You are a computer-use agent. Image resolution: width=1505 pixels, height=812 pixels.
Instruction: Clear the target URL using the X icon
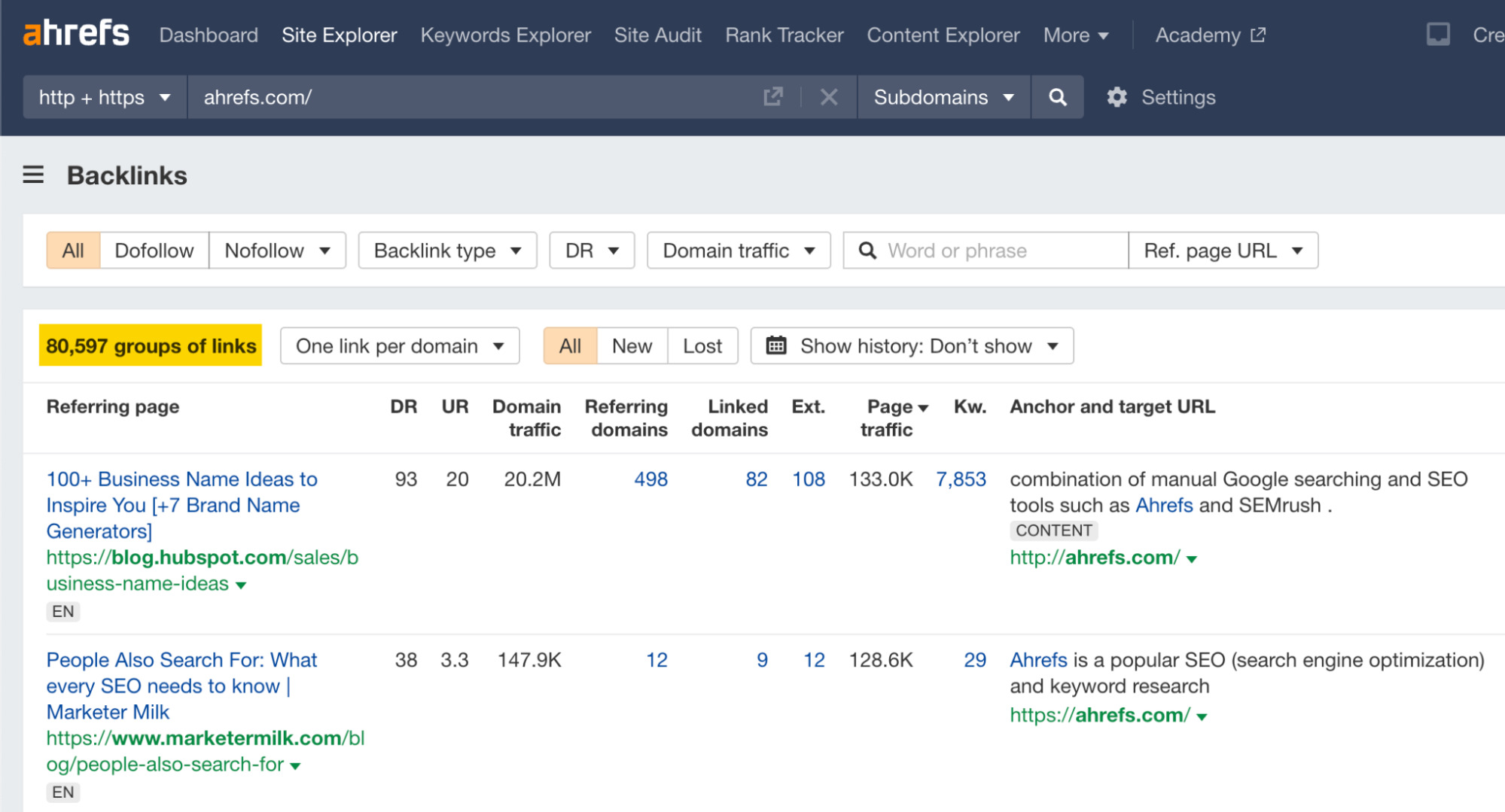coord(828,97)
